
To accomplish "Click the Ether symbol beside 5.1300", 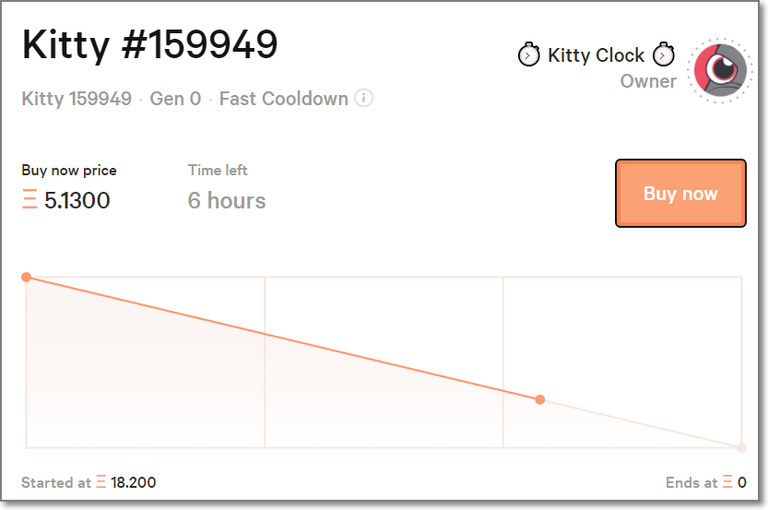I will 30,200.
